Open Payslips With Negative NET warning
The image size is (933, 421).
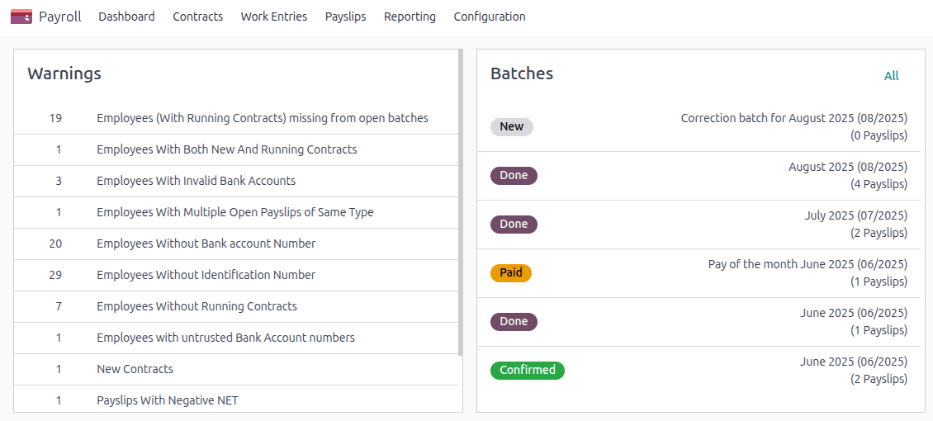[167, 401]
